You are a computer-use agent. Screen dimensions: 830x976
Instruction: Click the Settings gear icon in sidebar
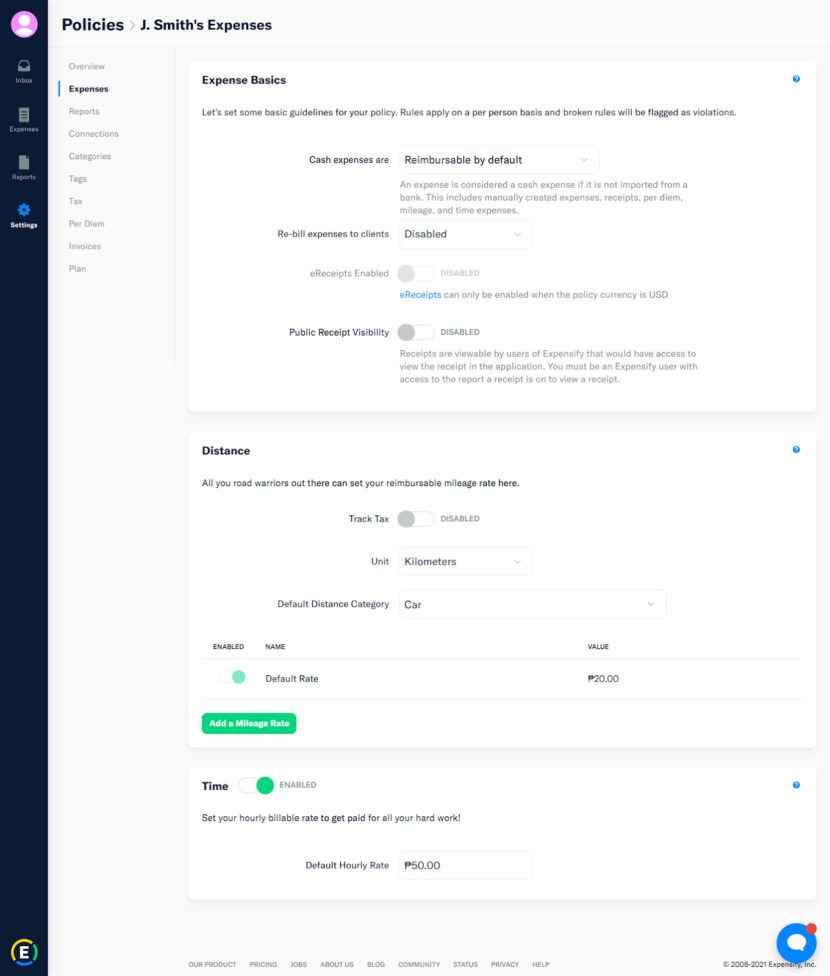point(23,210)
